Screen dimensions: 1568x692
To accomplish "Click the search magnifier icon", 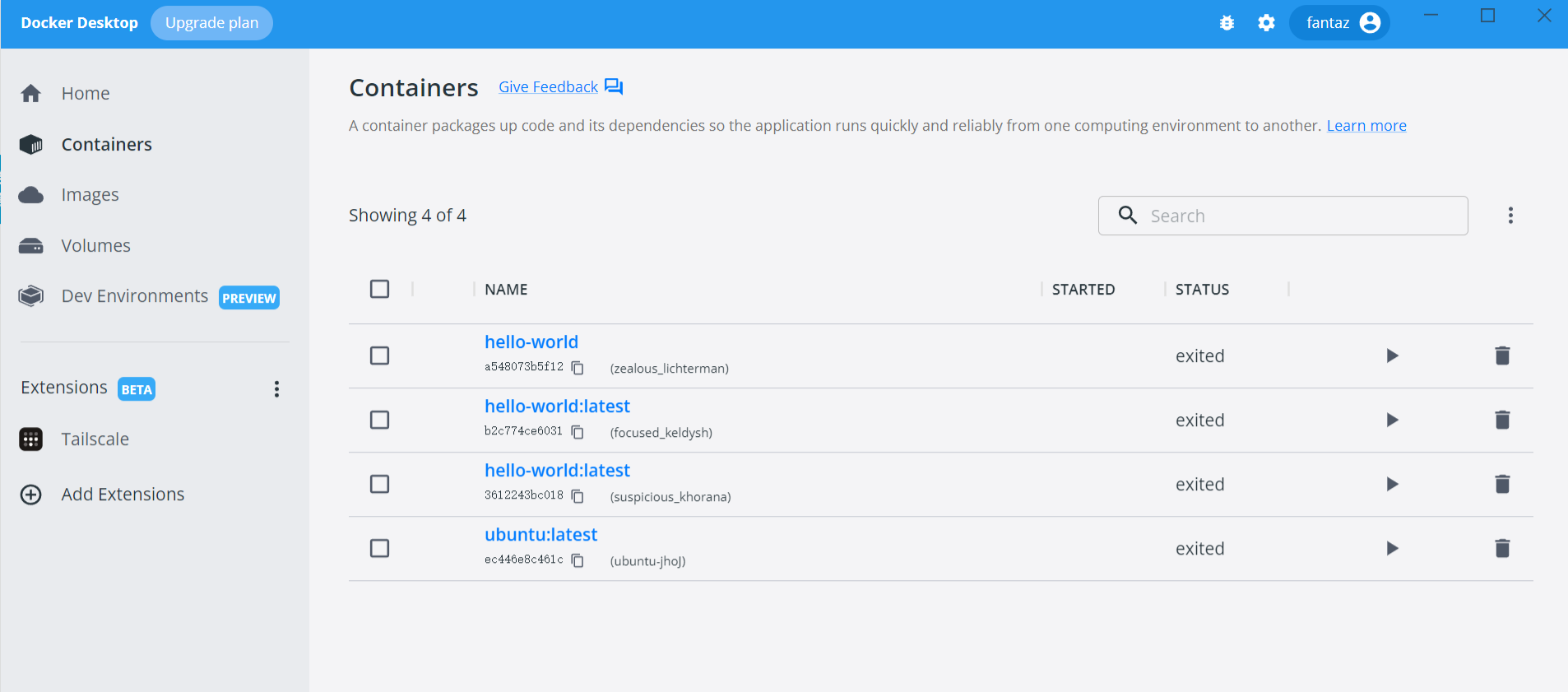I will coord(1128,216).
